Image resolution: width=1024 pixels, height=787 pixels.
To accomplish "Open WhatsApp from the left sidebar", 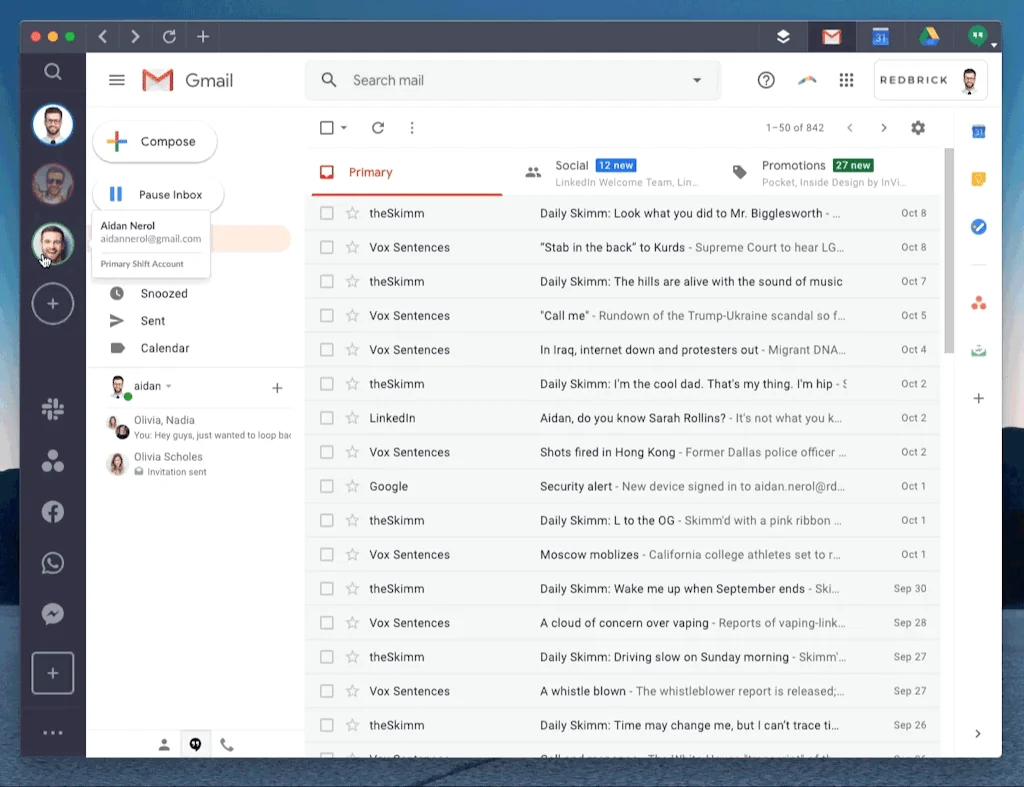I will (x=52, y=562).
